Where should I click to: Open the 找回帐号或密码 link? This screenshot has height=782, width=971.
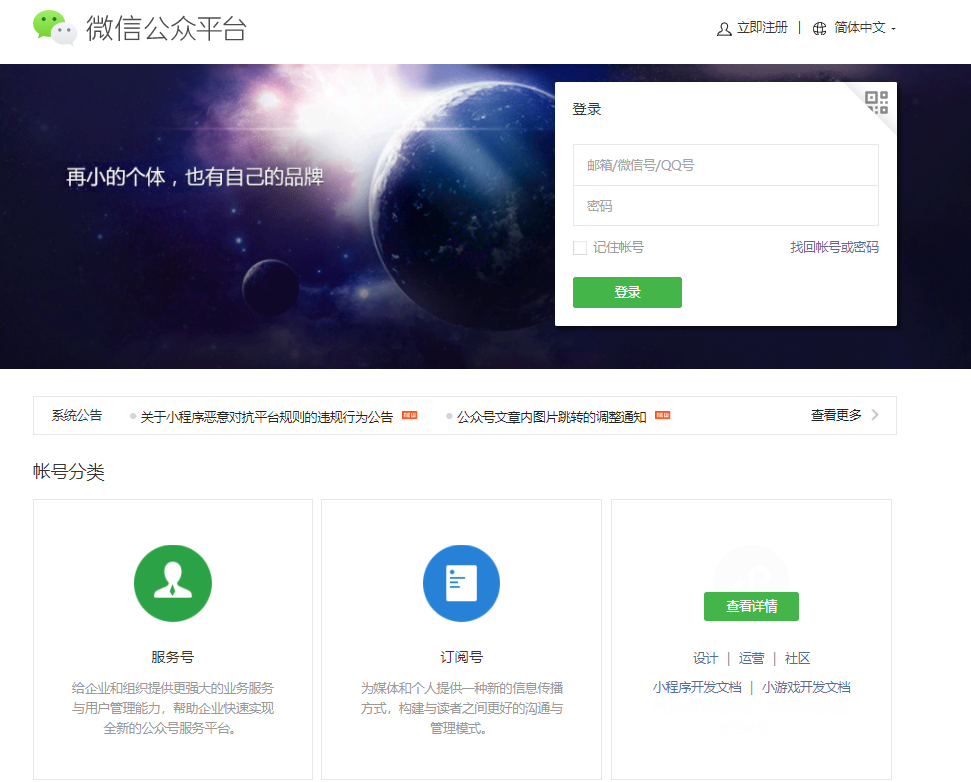[834, 247]
